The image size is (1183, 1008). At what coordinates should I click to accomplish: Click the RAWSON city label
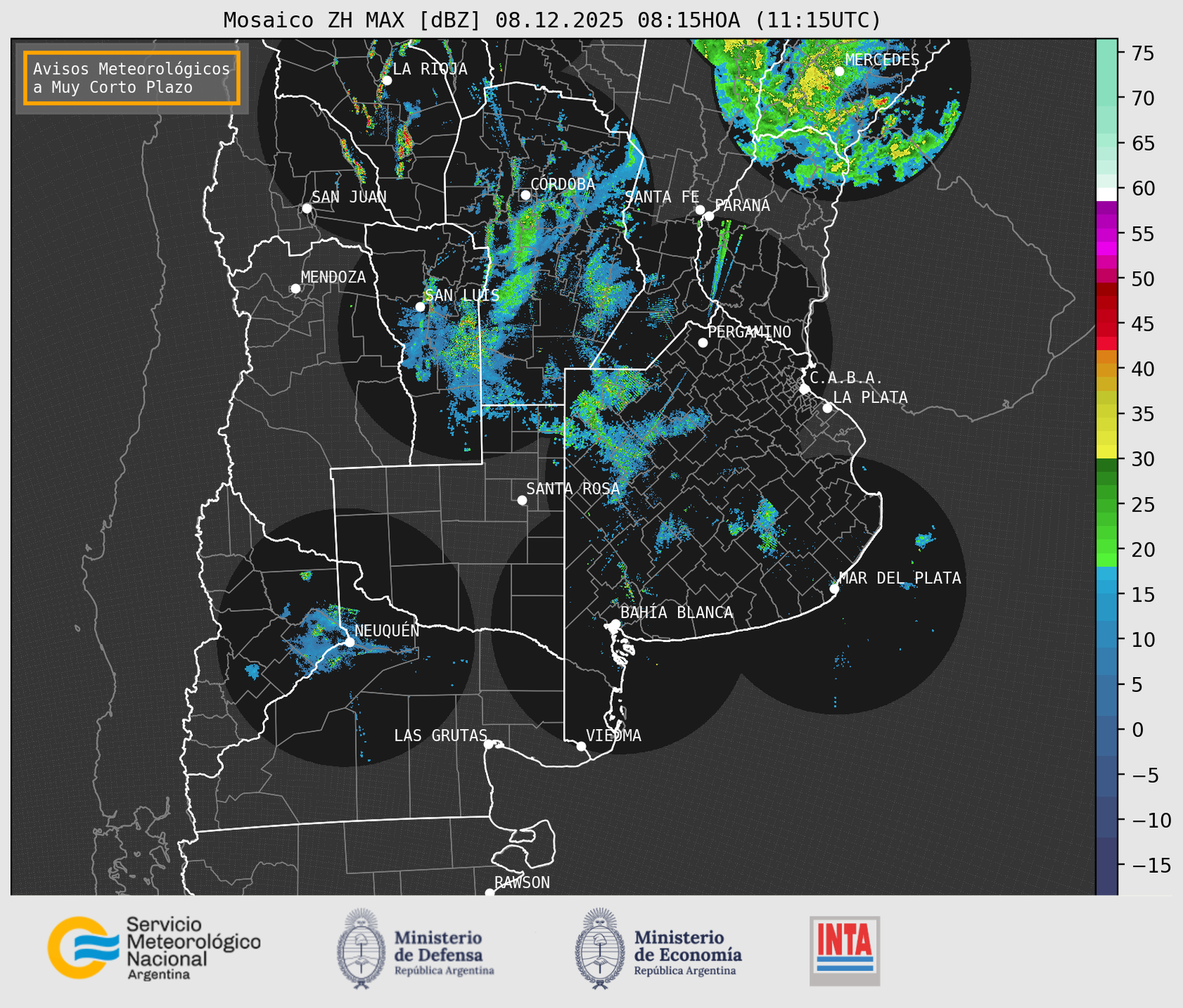click(522, 883)
